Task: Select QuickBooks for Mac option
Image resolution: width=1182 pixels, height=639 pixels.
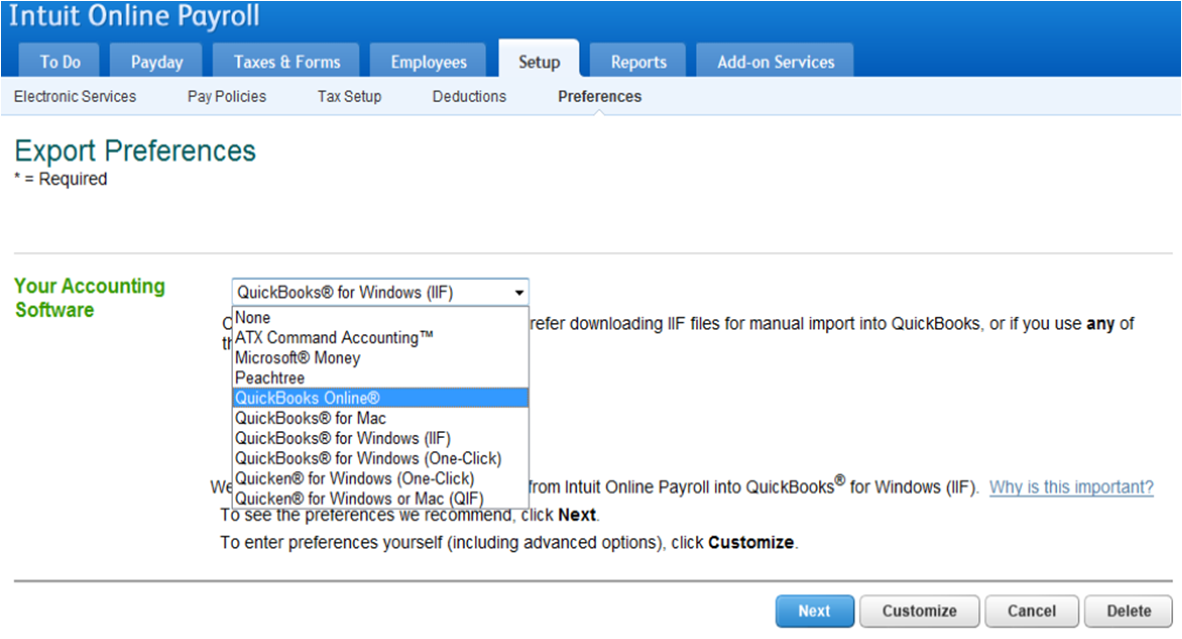Action: [380, 418]
